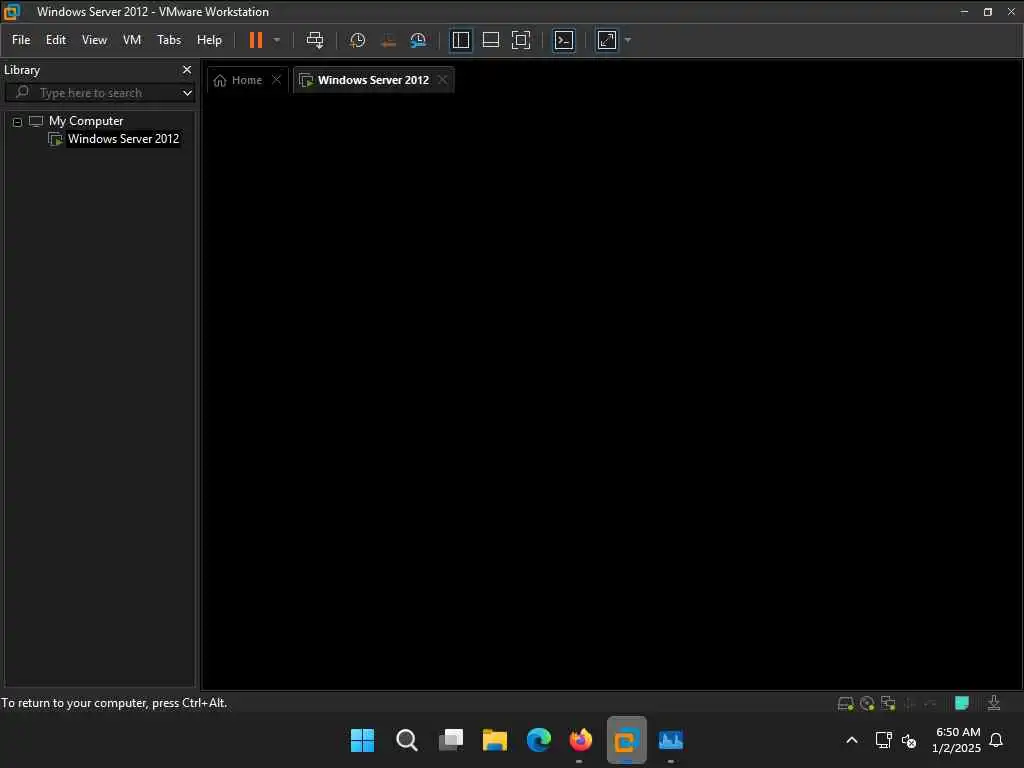The width and height of the screenshot is (1024, 768).
Task: Click the CD/DVD drive status icon
Action: coord(867,703)
